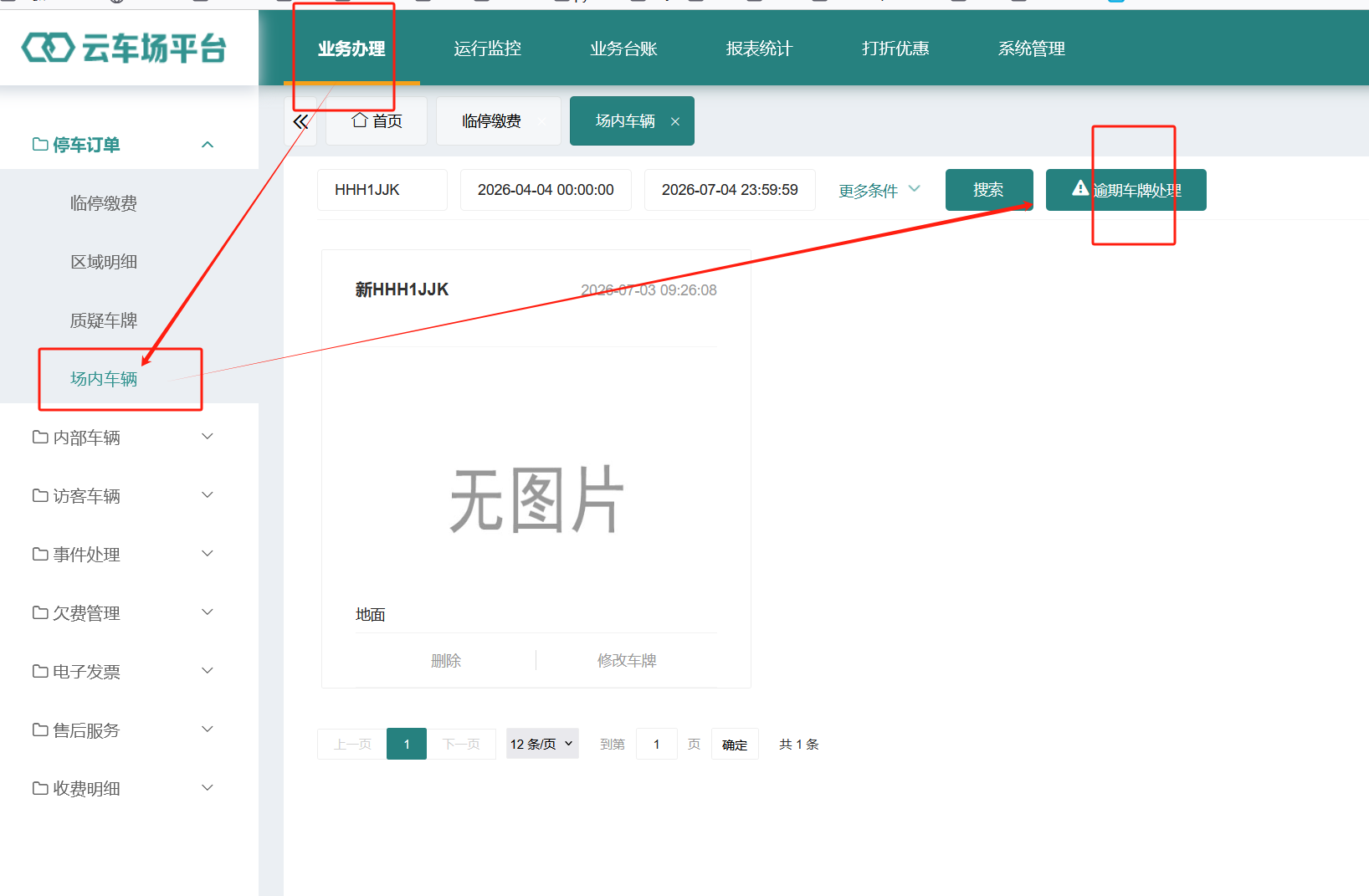This screenshot has height=896, width=1369.
Task: Expand the 事件处理 chevron
Action: click(x=208, y=554)
